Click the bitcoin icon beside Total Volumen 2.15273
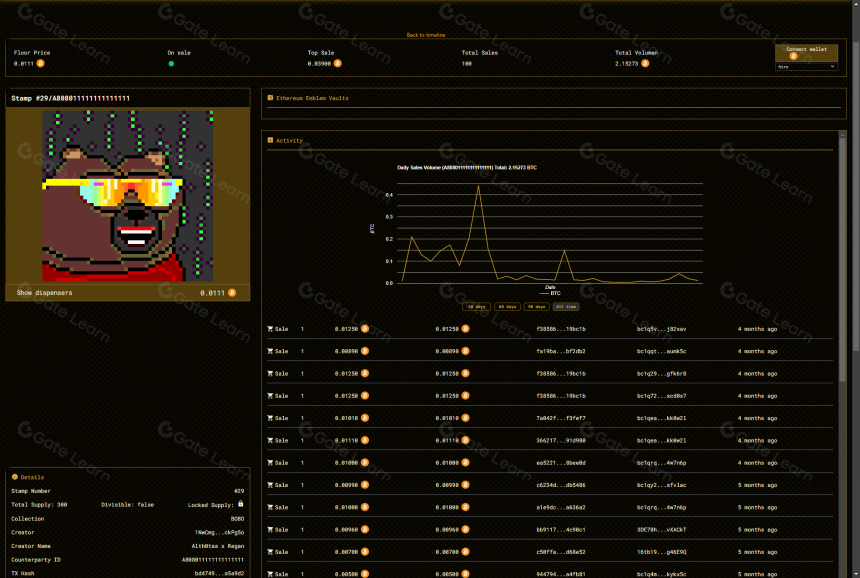Screen dimensions: 860x578 645,63
